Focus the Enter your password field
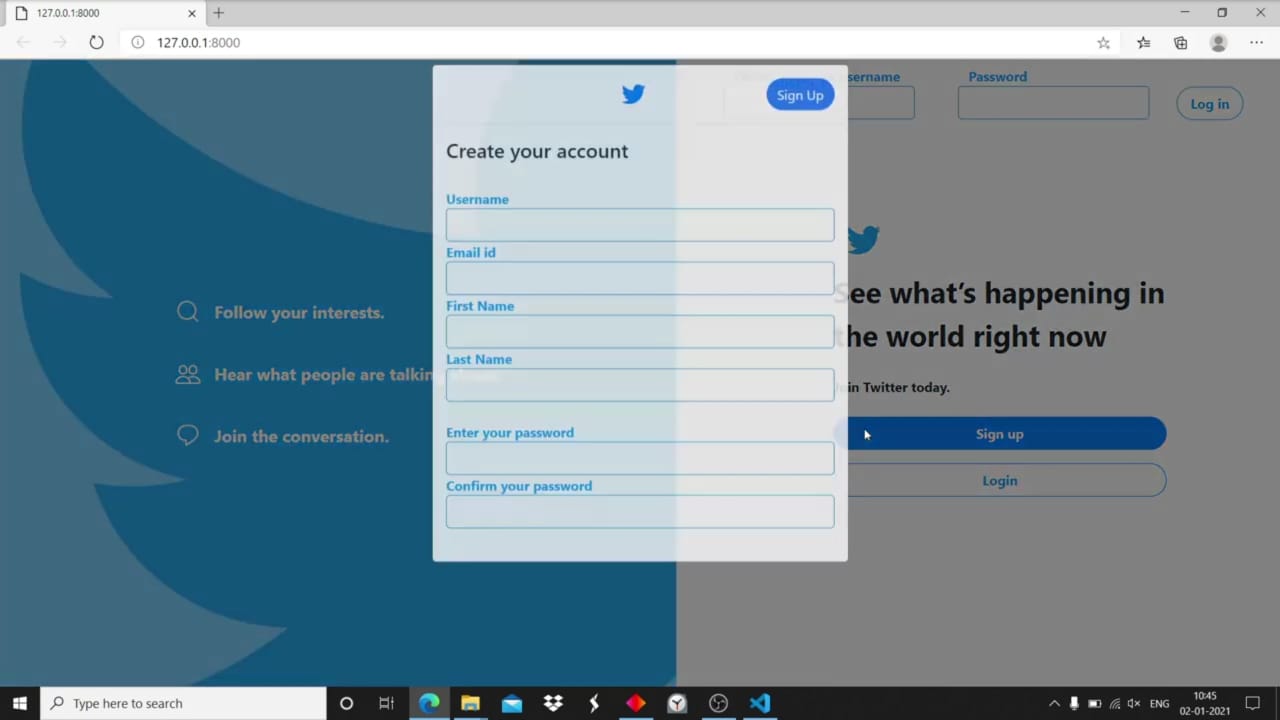Screen dimensions: 1280x720 click(640, 458)
